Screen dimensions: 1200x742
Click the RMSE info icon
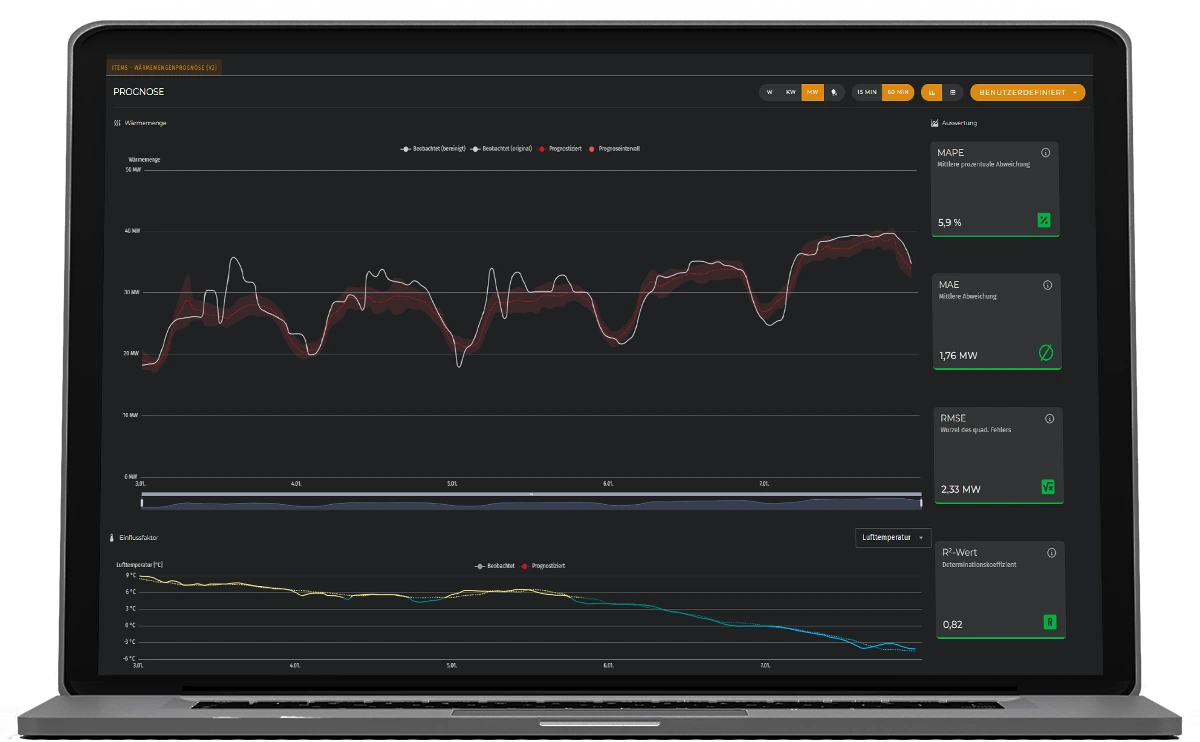(1049, 419)
